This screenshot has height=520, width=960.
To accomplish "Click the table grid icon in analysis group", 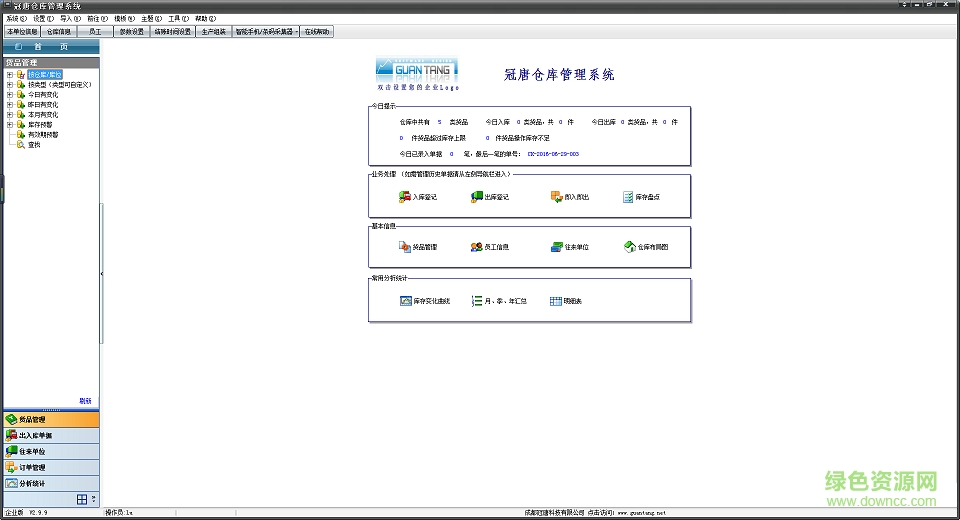I will (555, 301).
